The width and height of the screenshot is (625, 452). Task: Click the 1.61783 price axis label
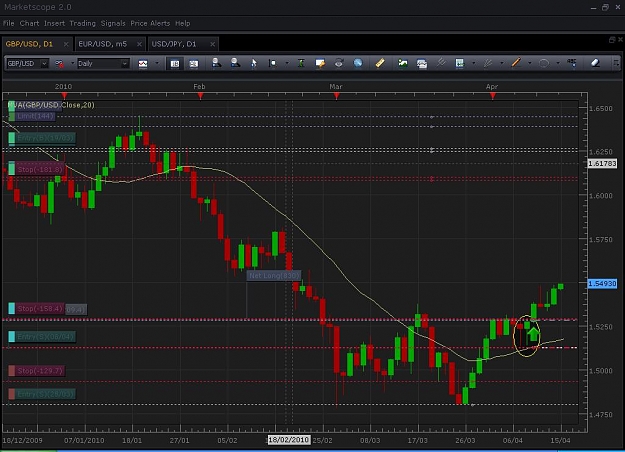tap(602, 163)
